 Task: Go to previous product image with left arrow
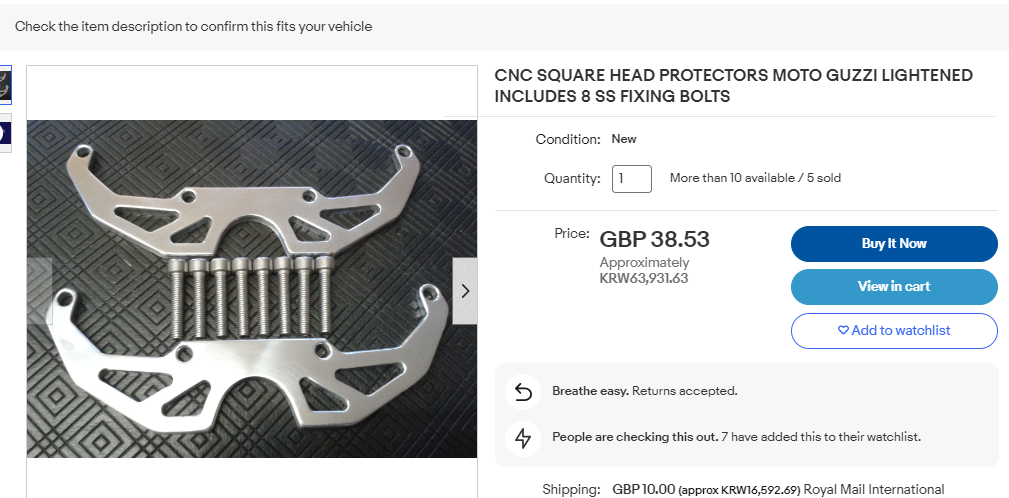click(39, 291)
